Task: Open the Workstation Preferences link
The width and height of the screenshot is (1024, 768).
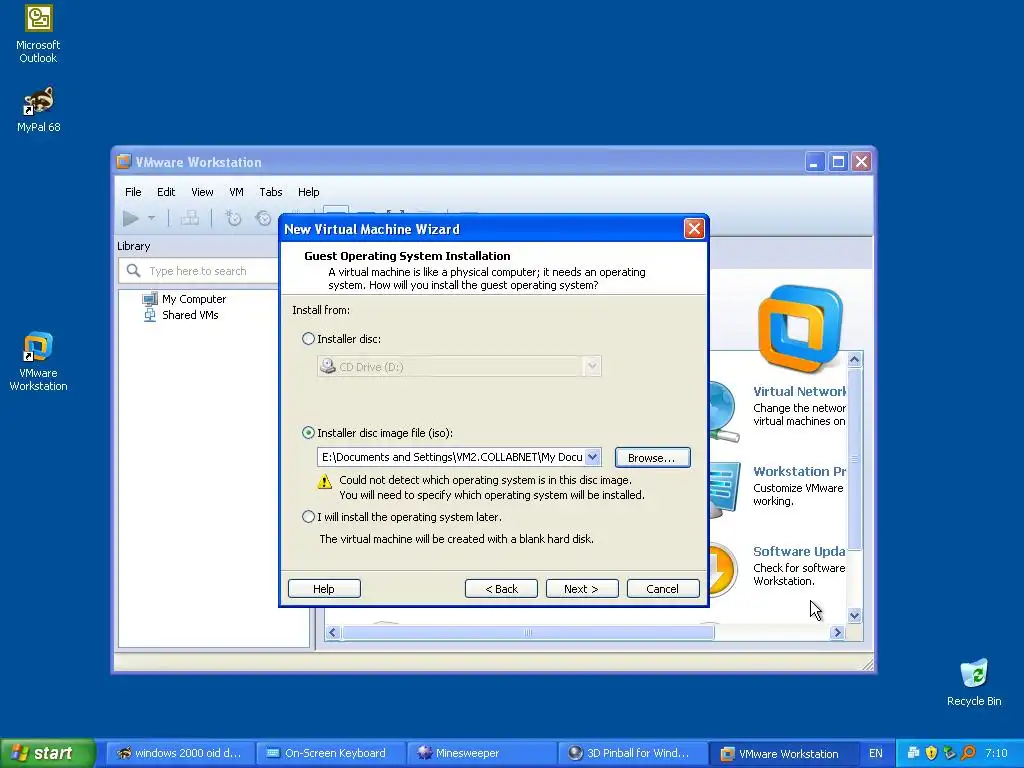Action: (799, 471)
